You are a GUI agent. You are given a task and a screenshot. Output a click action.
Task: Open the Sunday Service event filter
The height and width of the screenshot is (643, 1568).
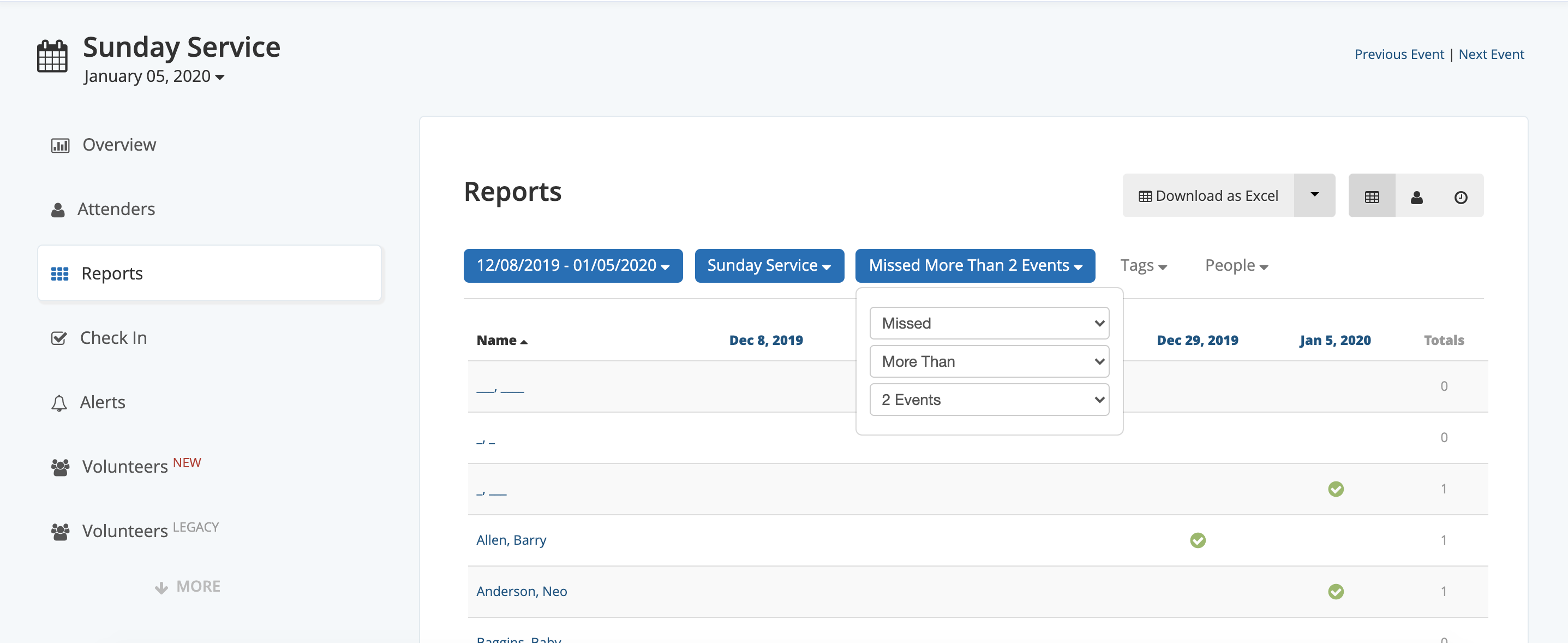(769, 266)
